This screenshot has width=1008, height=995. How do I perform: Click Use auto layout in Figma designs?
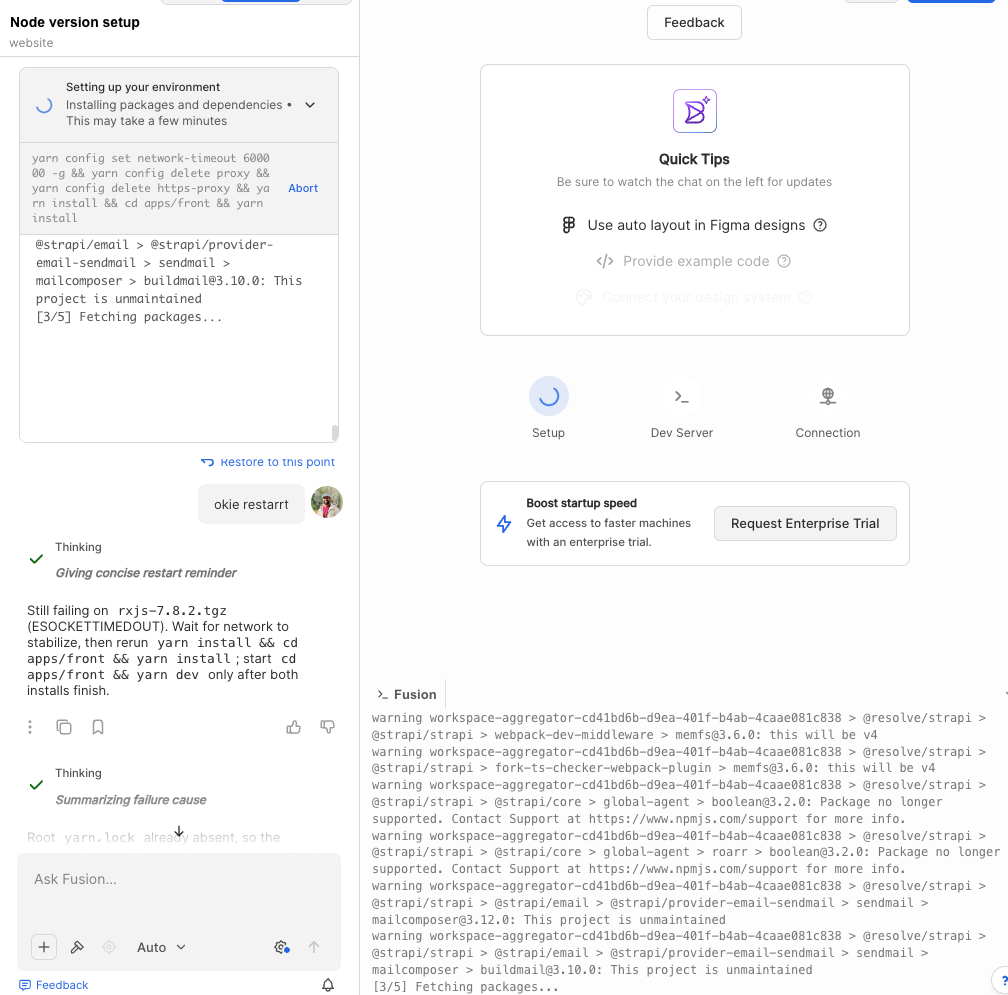click(696, 225)
